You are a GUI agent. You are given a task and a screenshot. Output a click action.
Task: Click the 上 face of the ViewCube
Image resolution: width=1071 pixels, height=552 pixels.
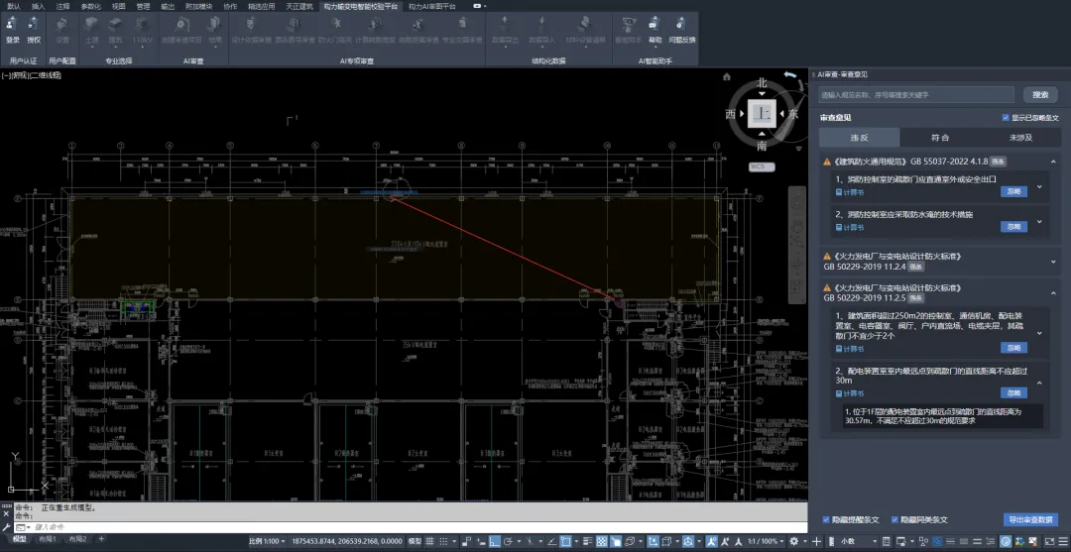coord(762,113)
